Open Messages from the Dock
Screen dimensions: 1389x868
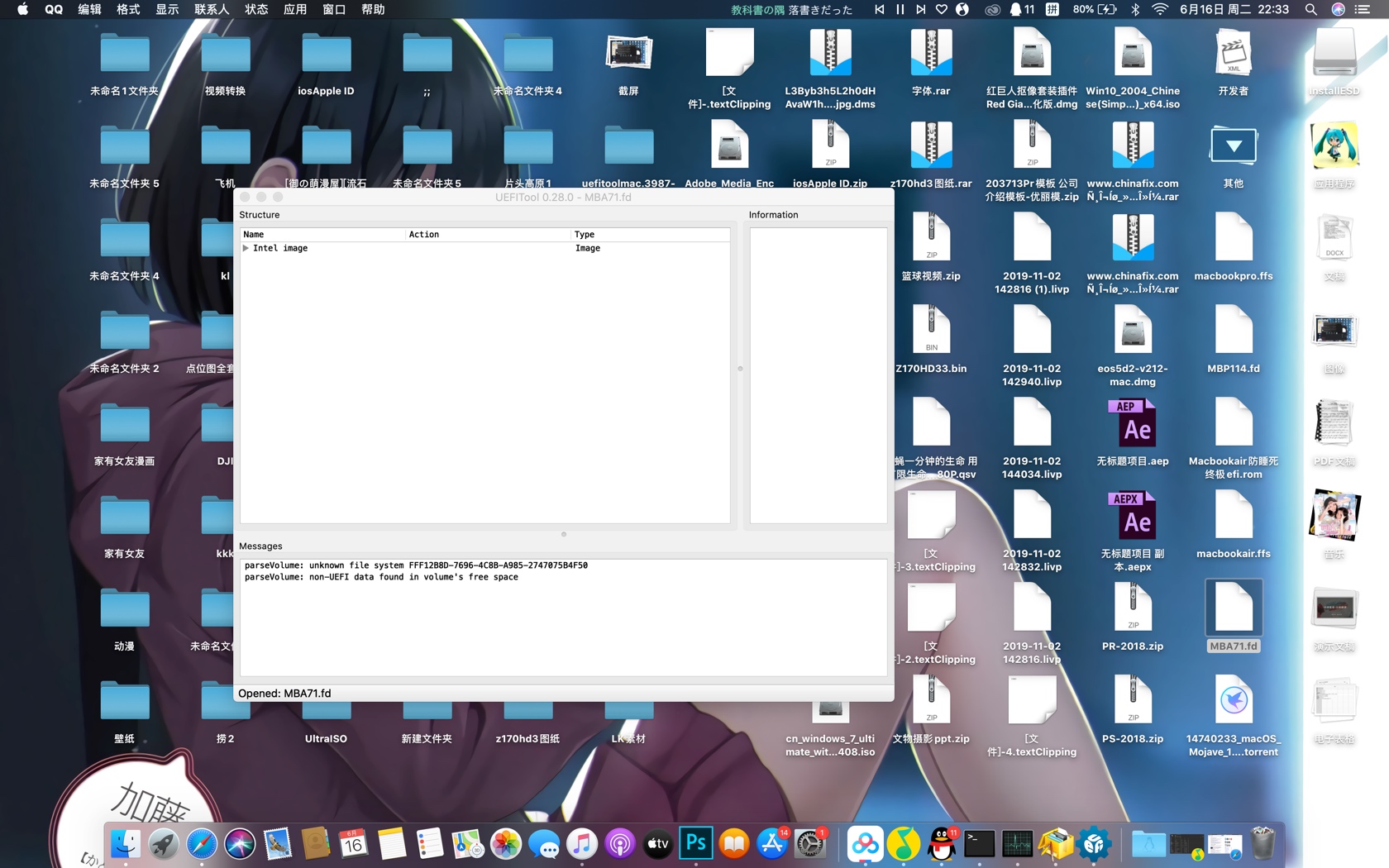544,844
